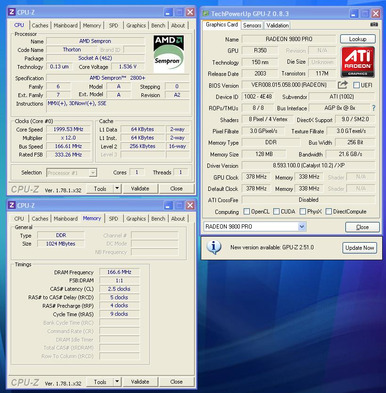This screenshot has height=393, width=386.
Task: Click Update Now for GPU-Z
Action: tap(359, 248)
